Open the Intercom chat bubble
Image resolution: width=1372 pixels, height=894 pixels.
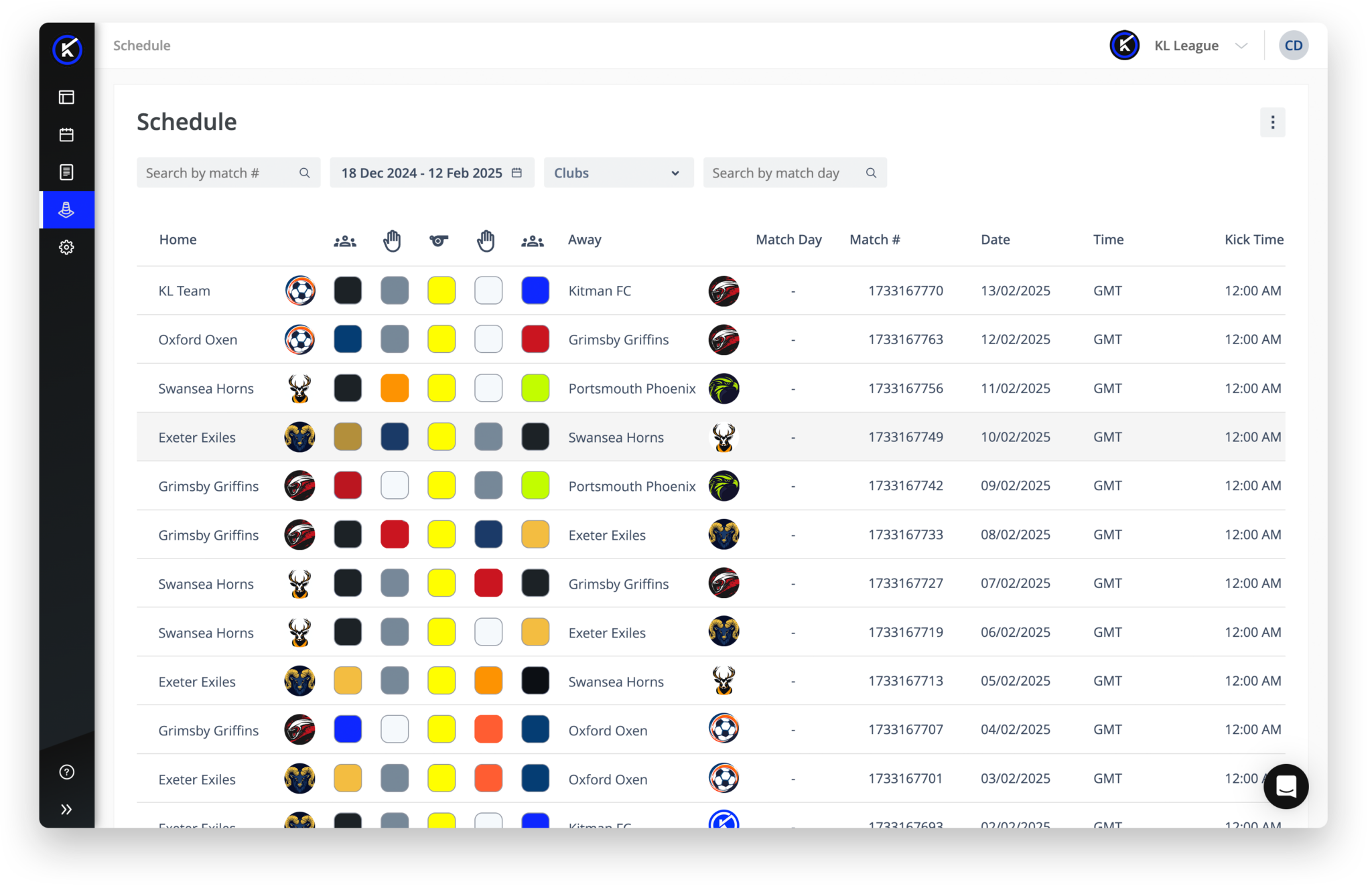click(1286, 786)
